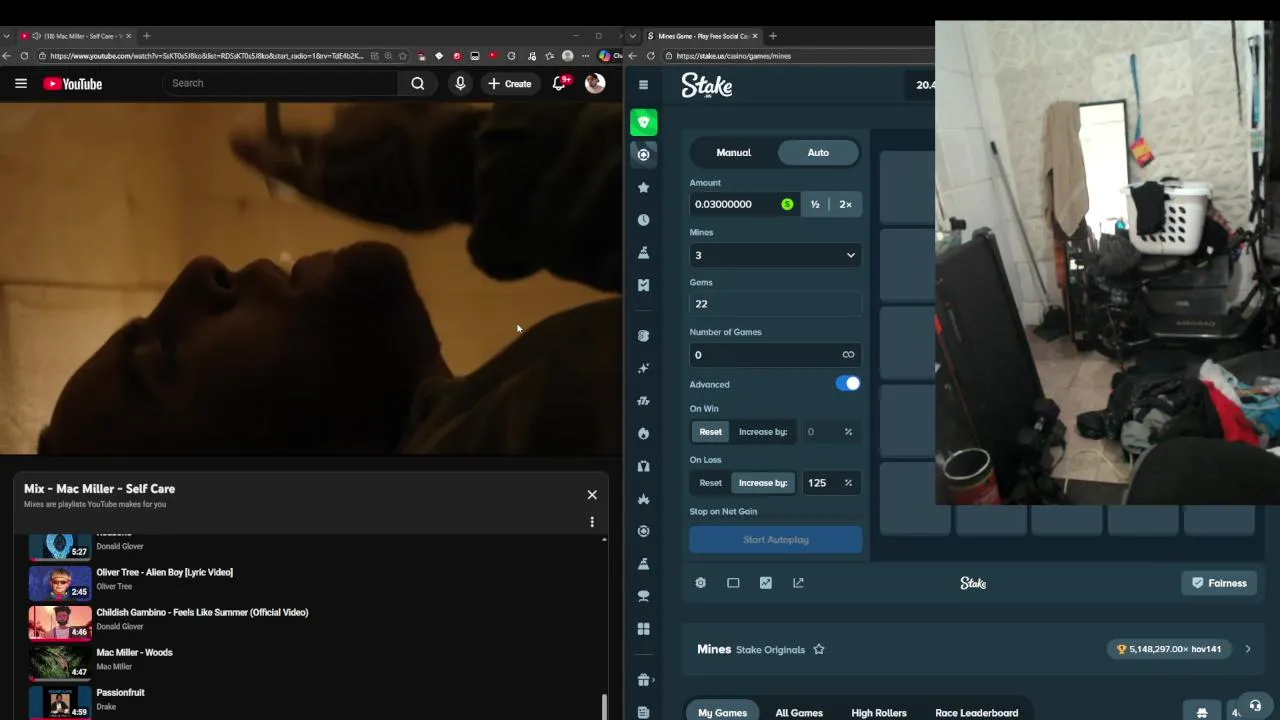
Task: Switch to the My Games tab
Action: click(722, 712)
